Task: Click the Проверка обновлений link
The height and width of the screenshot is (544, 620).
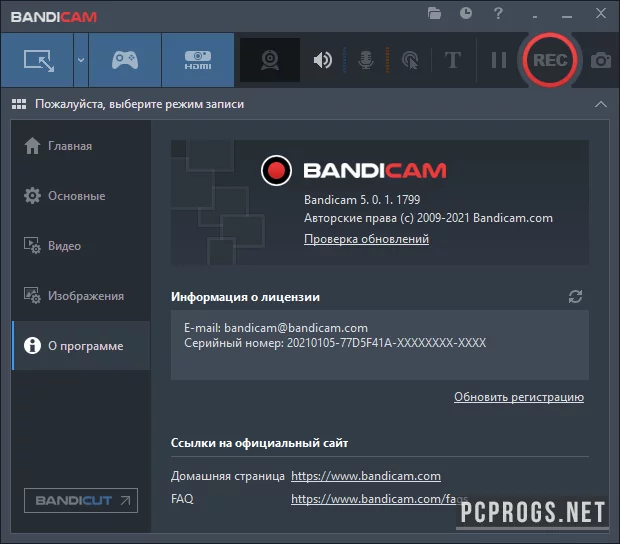Action: [x=366, y=239]
